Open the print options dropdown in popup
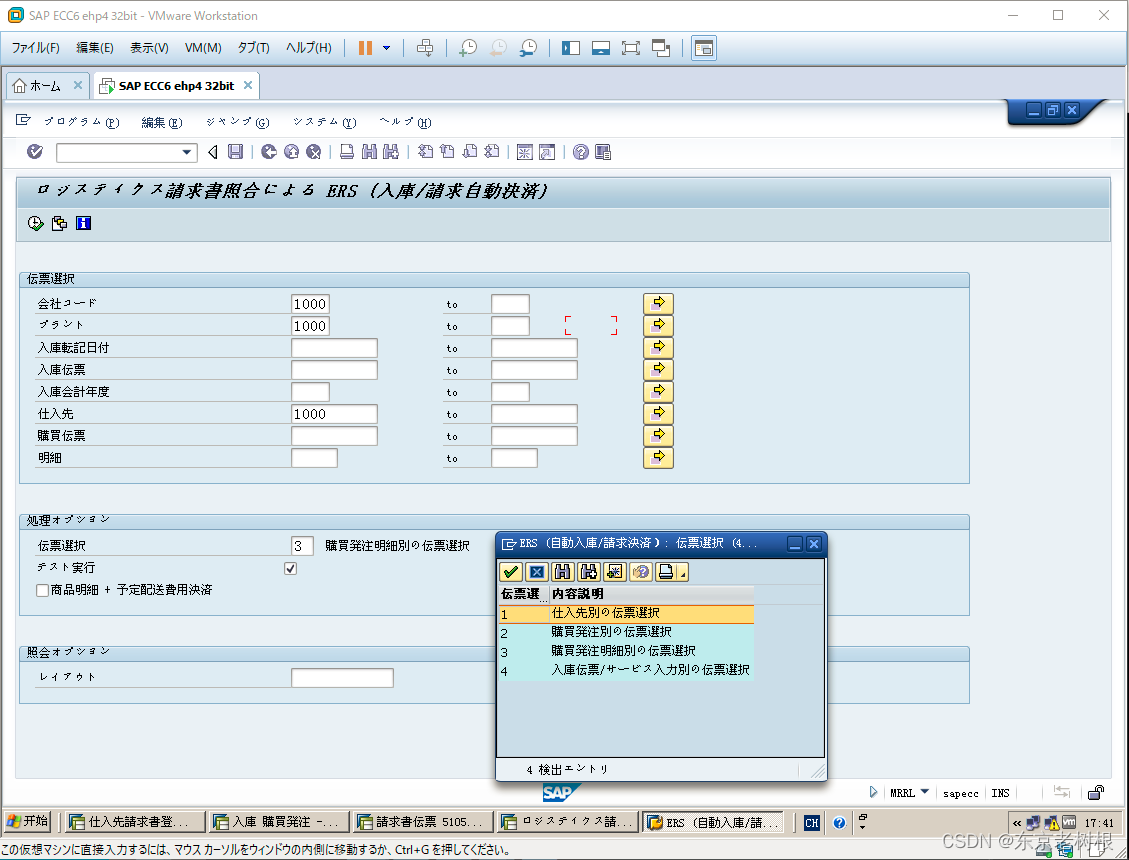Viewport: 1129px width, 860px height. coord(683,573)
